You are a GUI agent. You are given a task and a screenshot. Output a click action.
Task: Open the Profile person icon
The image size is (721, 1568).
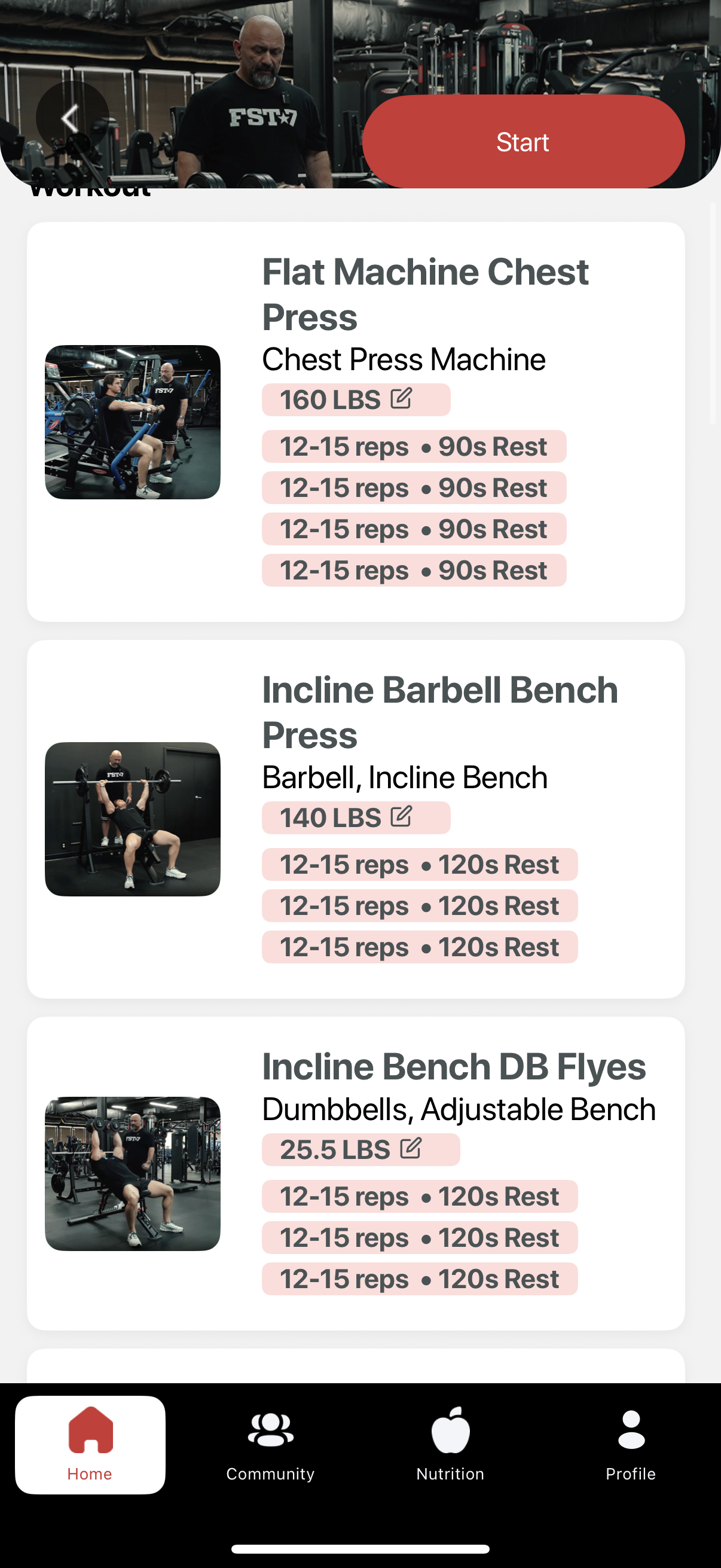tap(631, 1430)
